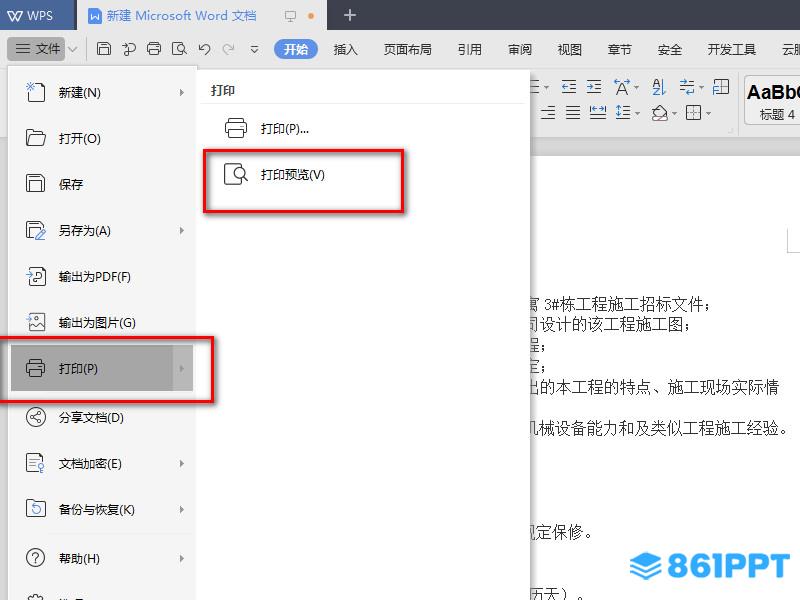The width and height of the screenshot is (800, 600).
Task: Click the save icon in quick toolbar
Action: click(104, 49)
